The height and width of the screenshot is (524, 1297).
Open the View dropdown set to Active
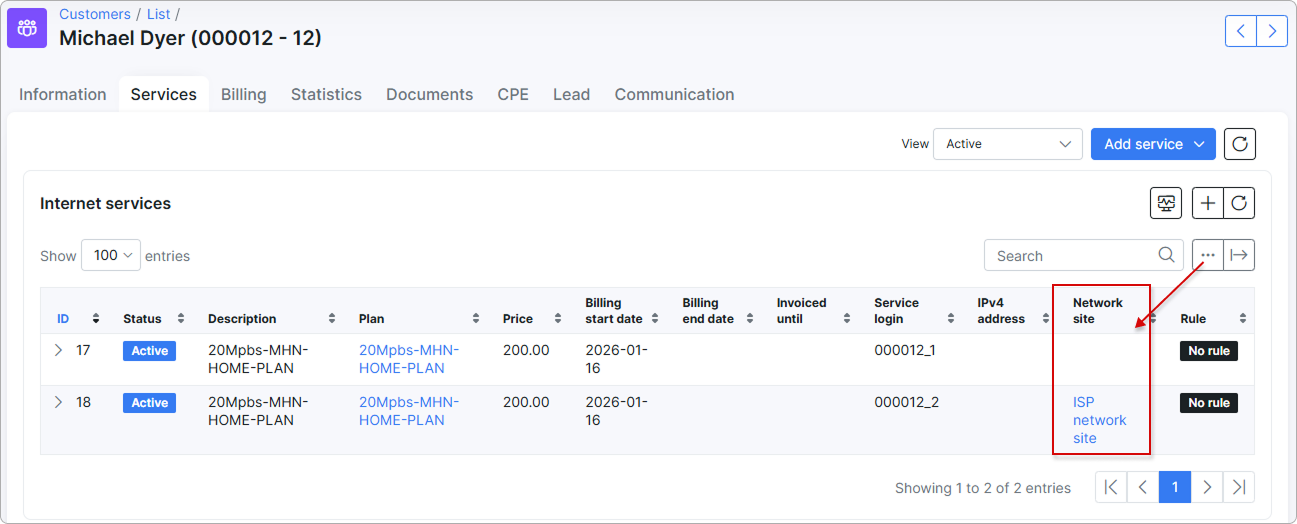pyautogui.click(x=1008, y=144)
